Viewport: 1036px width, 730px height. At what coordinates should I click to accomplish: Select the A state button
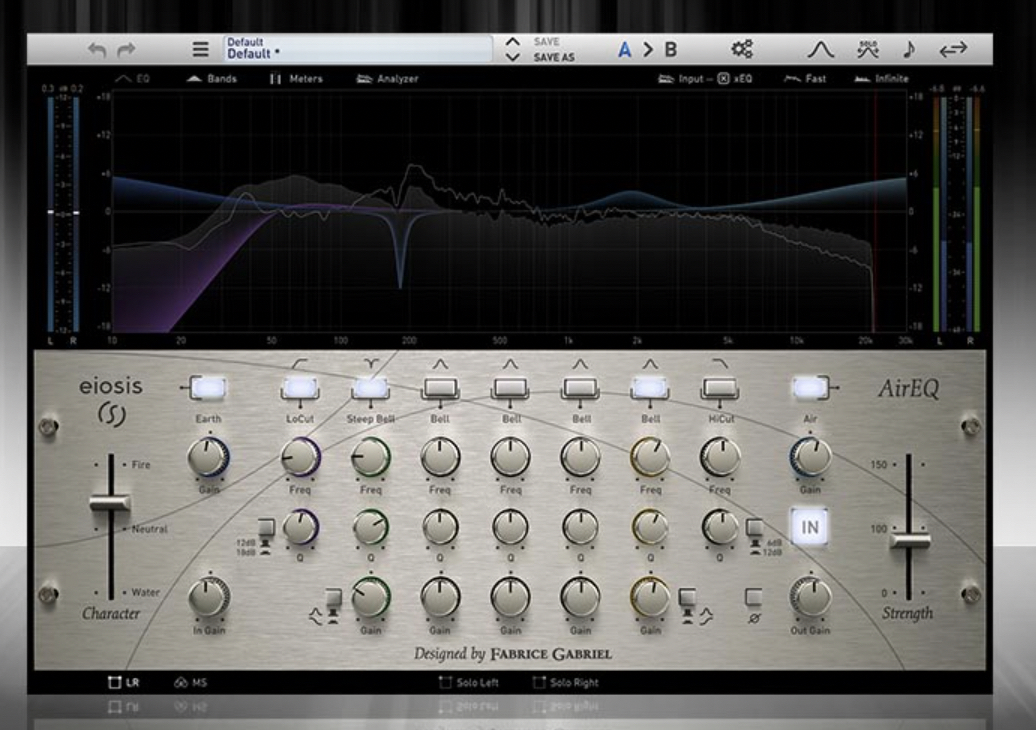coord(624,50)
